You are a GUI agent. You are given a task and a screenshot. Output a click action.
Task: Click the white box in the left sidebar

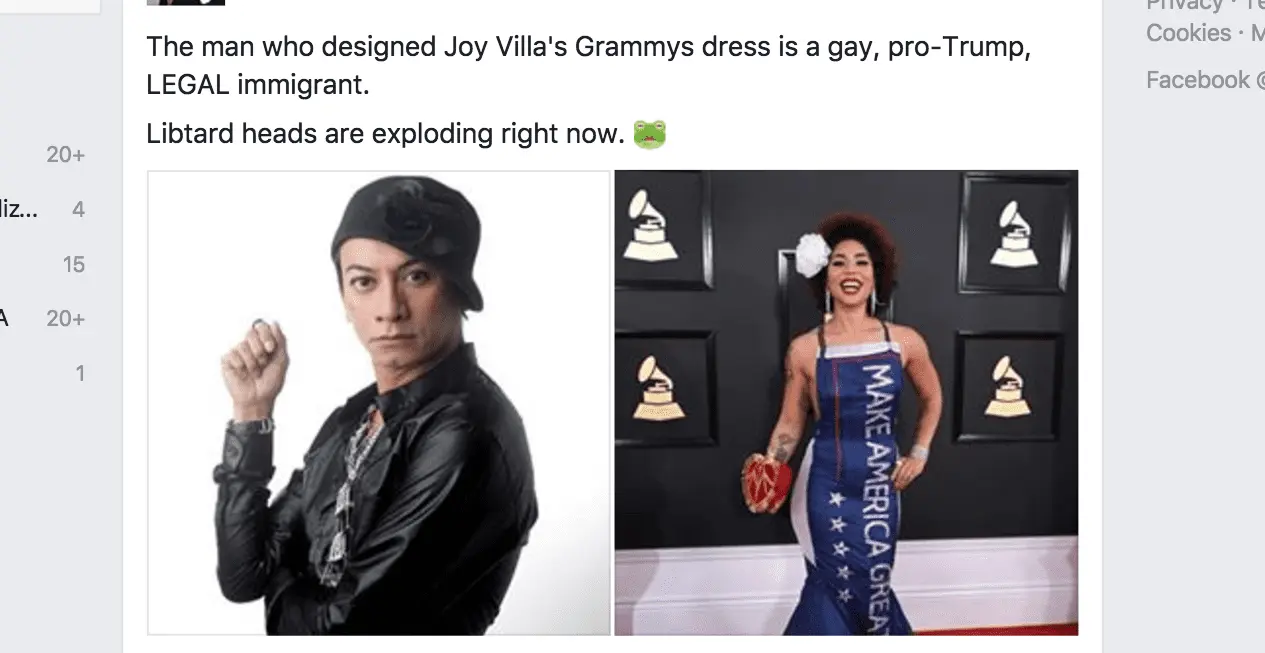(50, 6)
